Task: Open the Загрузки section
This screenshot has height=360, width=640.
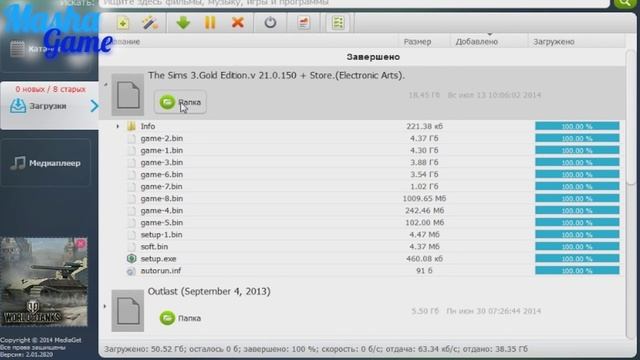Action: point(49,106)
